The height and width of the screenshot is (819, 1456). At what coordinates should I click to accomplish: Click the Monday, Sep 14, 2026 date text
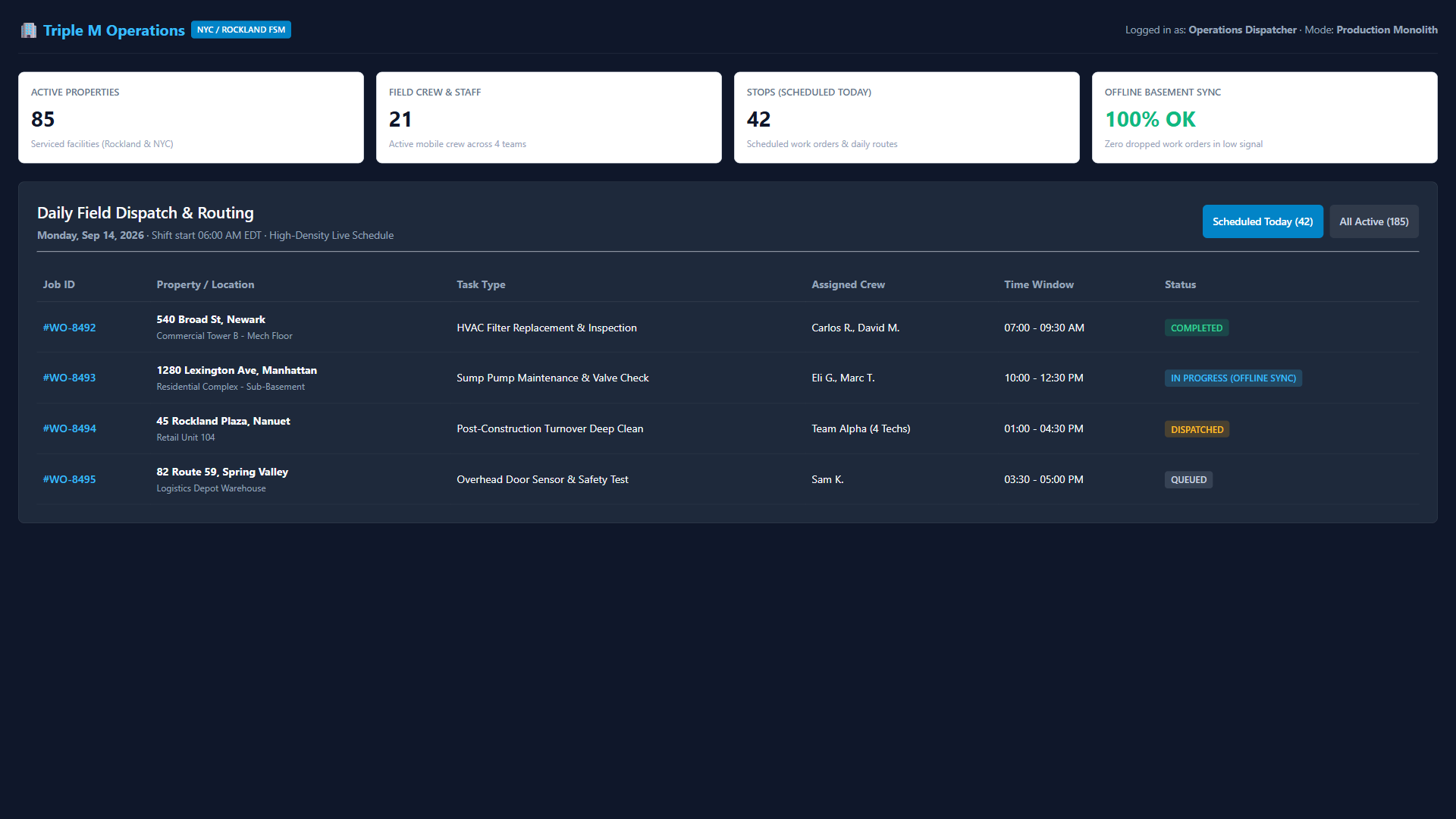click(90, 235)
